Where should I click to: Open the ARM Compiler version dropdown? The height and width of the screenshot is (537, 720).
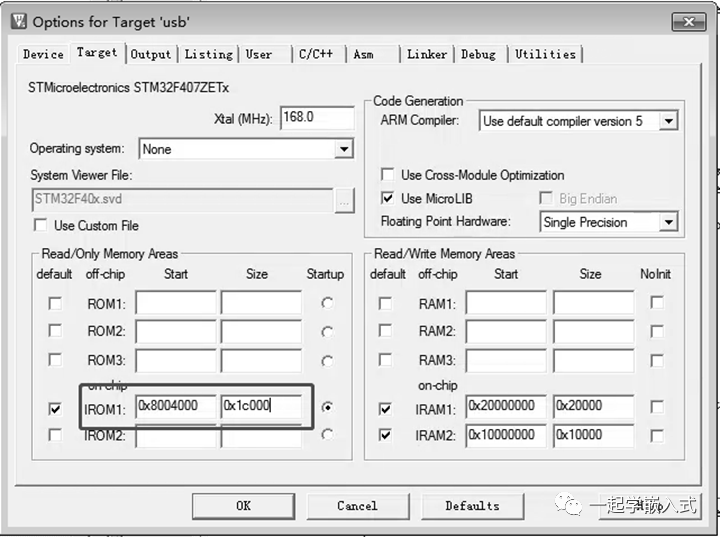click(x=668, y=121)
